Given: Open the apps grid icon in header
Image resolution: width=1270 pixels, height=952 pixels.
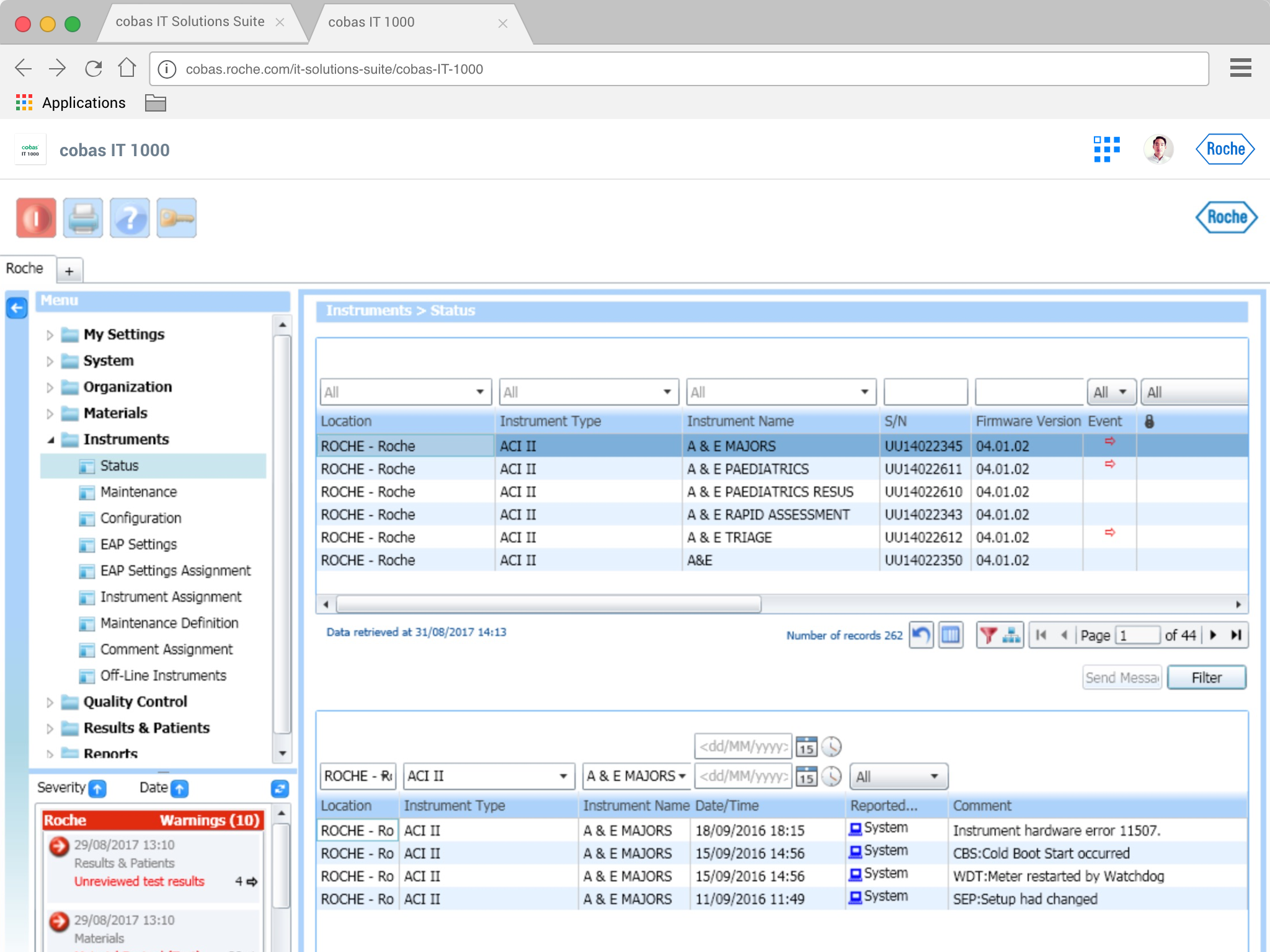Looking at the screenshot, I should point(1107,149).
